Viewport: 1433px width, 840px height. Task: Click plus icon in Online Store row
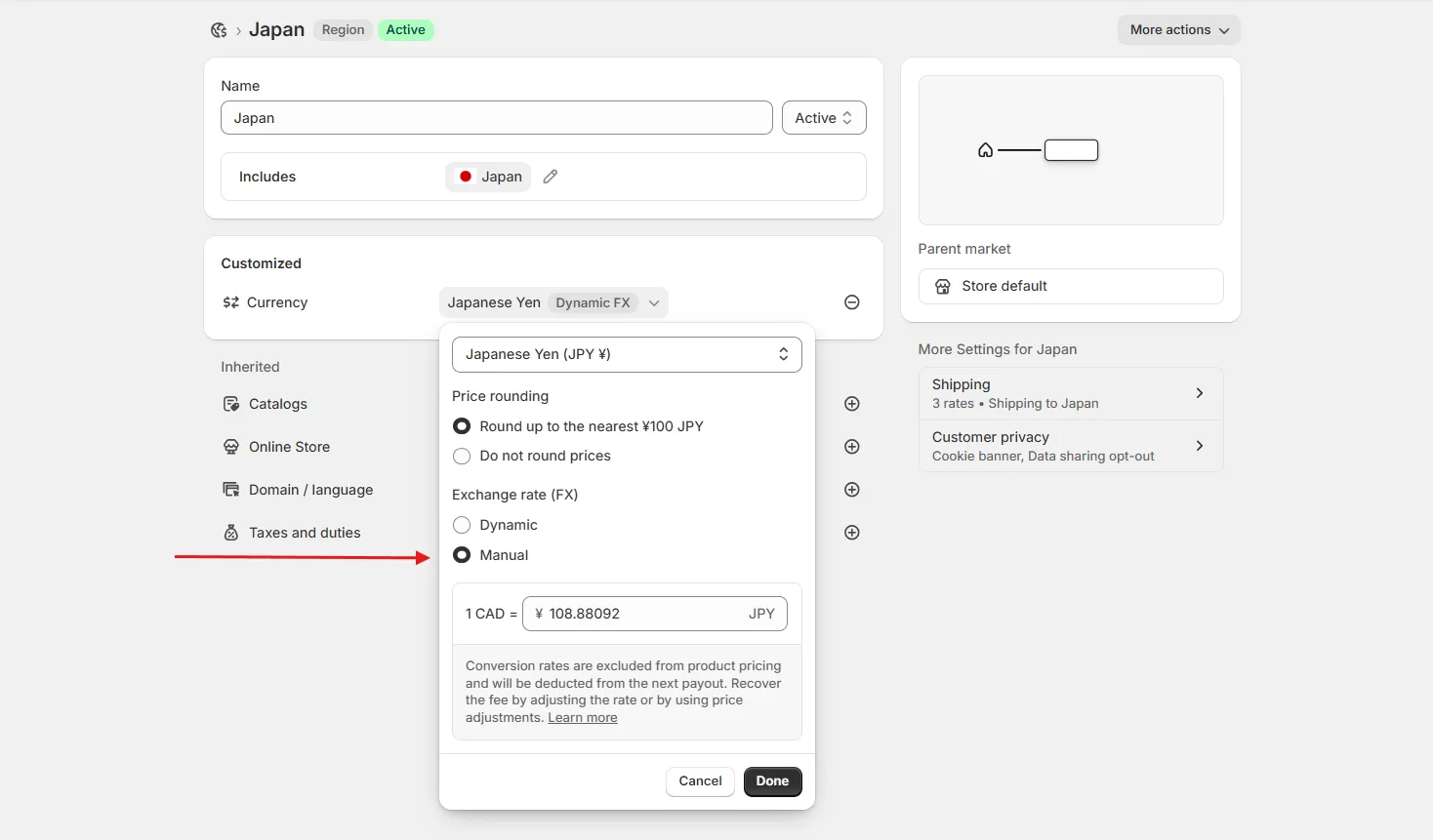(852, 447)
